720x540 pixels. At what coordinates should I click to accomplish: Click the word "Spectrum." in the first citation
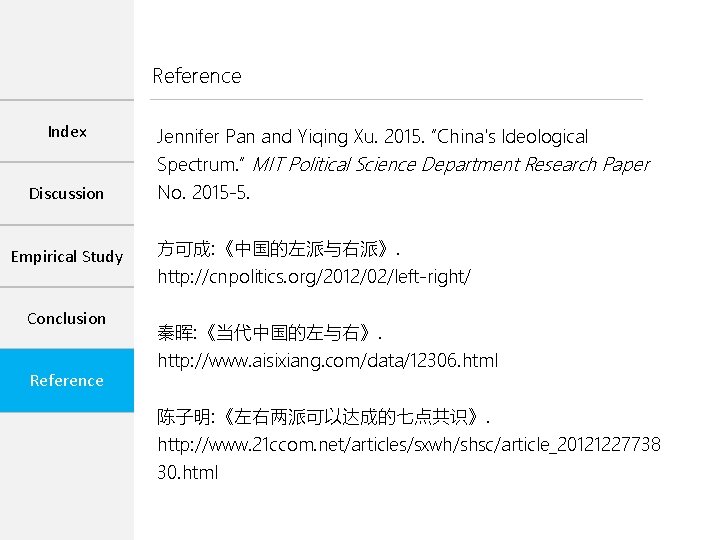(200, 164)
